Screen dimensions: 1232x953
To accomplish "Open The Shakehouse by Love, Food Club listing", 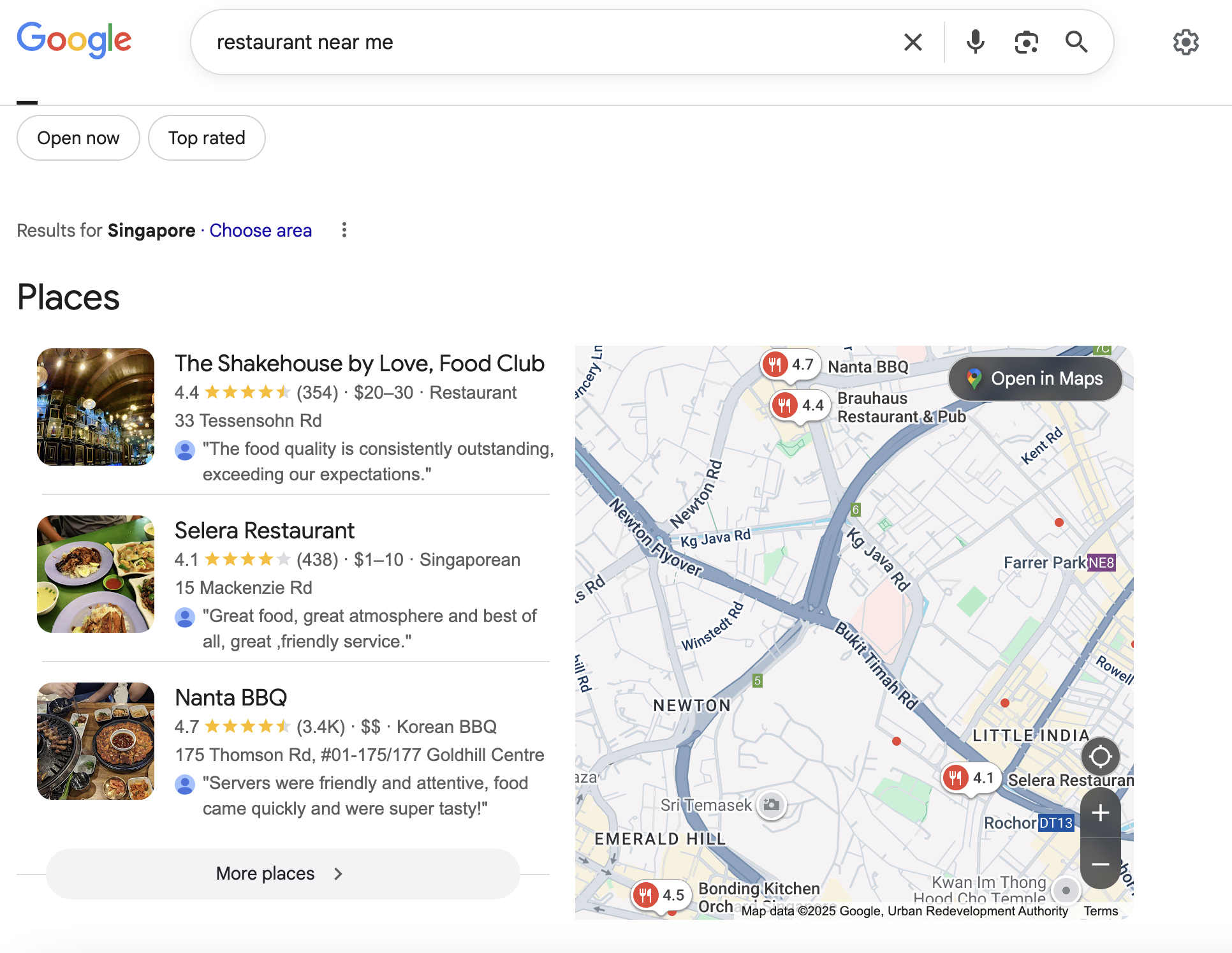I will pos(360,364).
